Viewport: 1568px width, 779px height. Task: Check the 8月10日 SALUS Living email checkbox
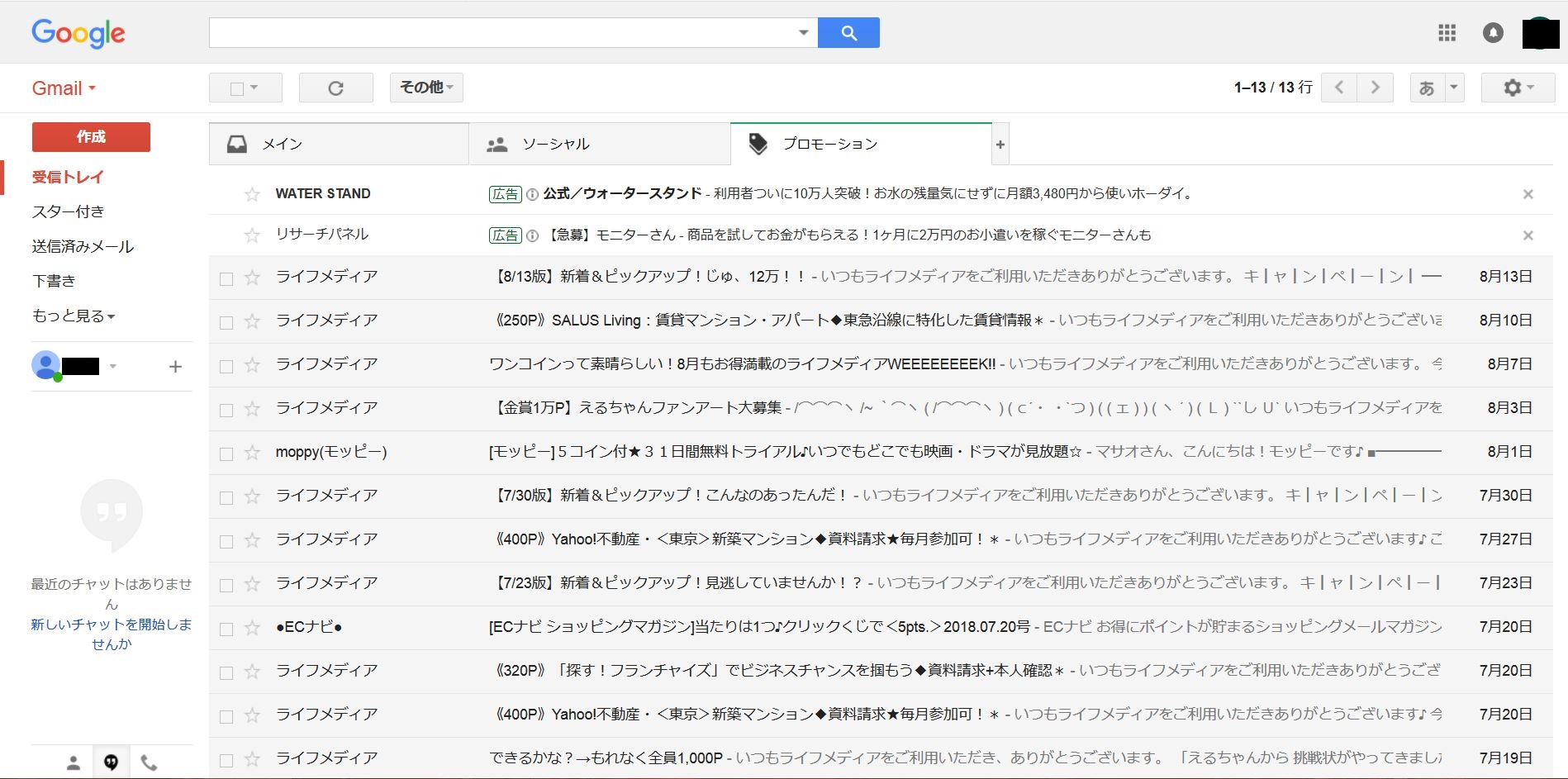(x=226, y=323)
